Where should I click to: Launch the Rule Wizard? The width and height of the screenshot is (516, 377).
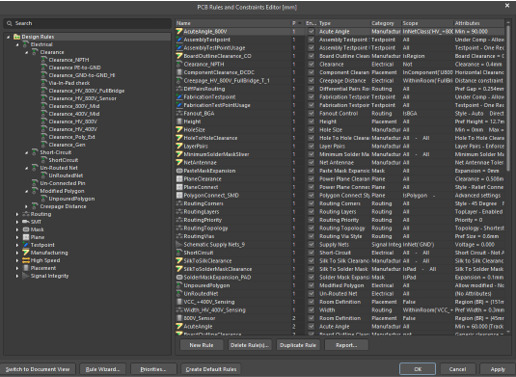coord(103,369)
